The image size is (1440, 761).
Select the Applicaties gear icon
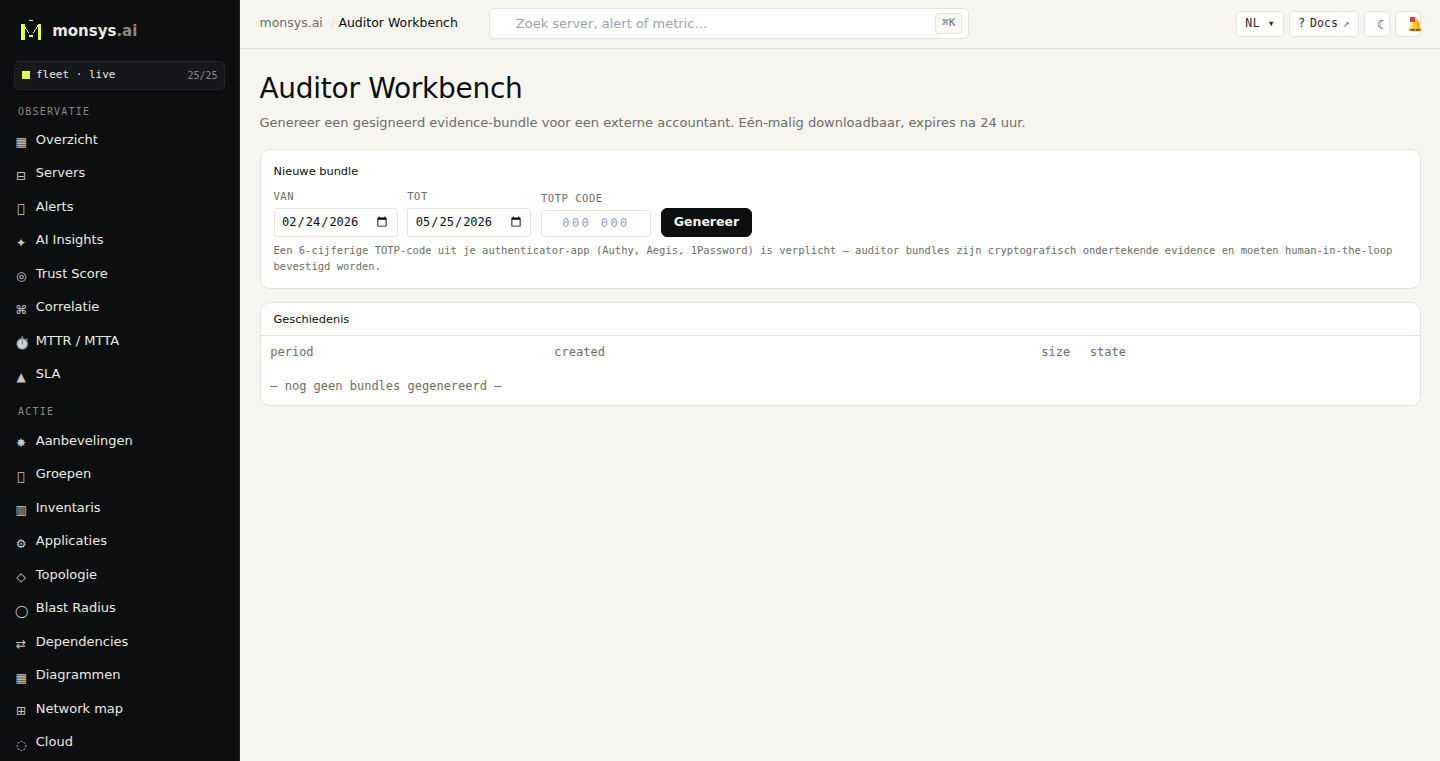coord(21,542)
